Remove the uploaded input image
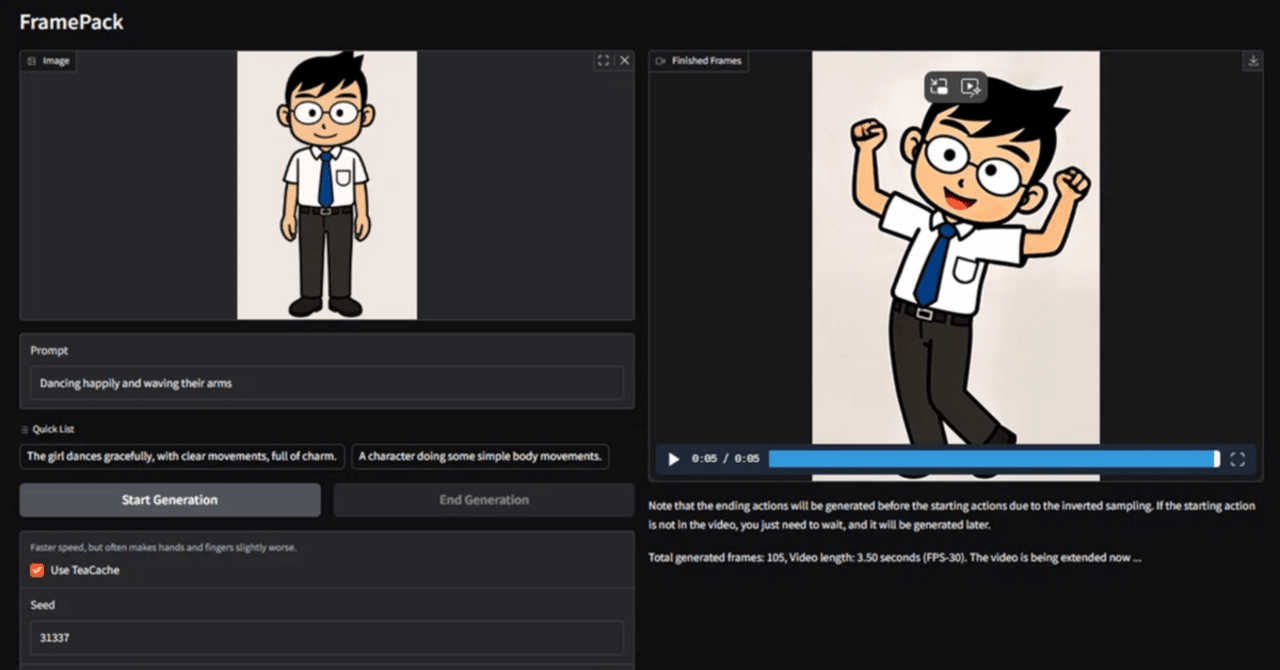 tap(625, 61)
